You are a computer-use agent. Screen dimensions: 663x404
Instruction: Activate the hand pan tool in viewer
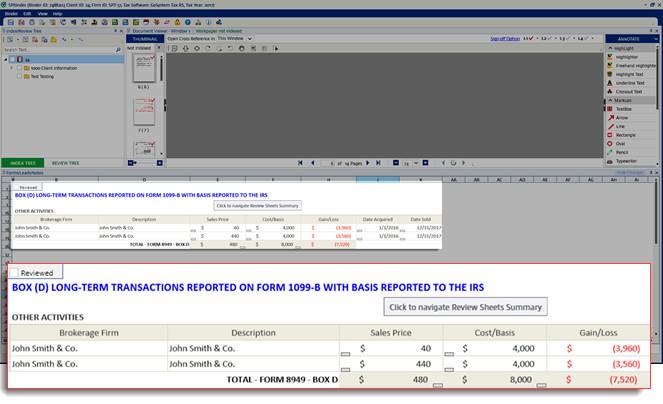(241, 49)
